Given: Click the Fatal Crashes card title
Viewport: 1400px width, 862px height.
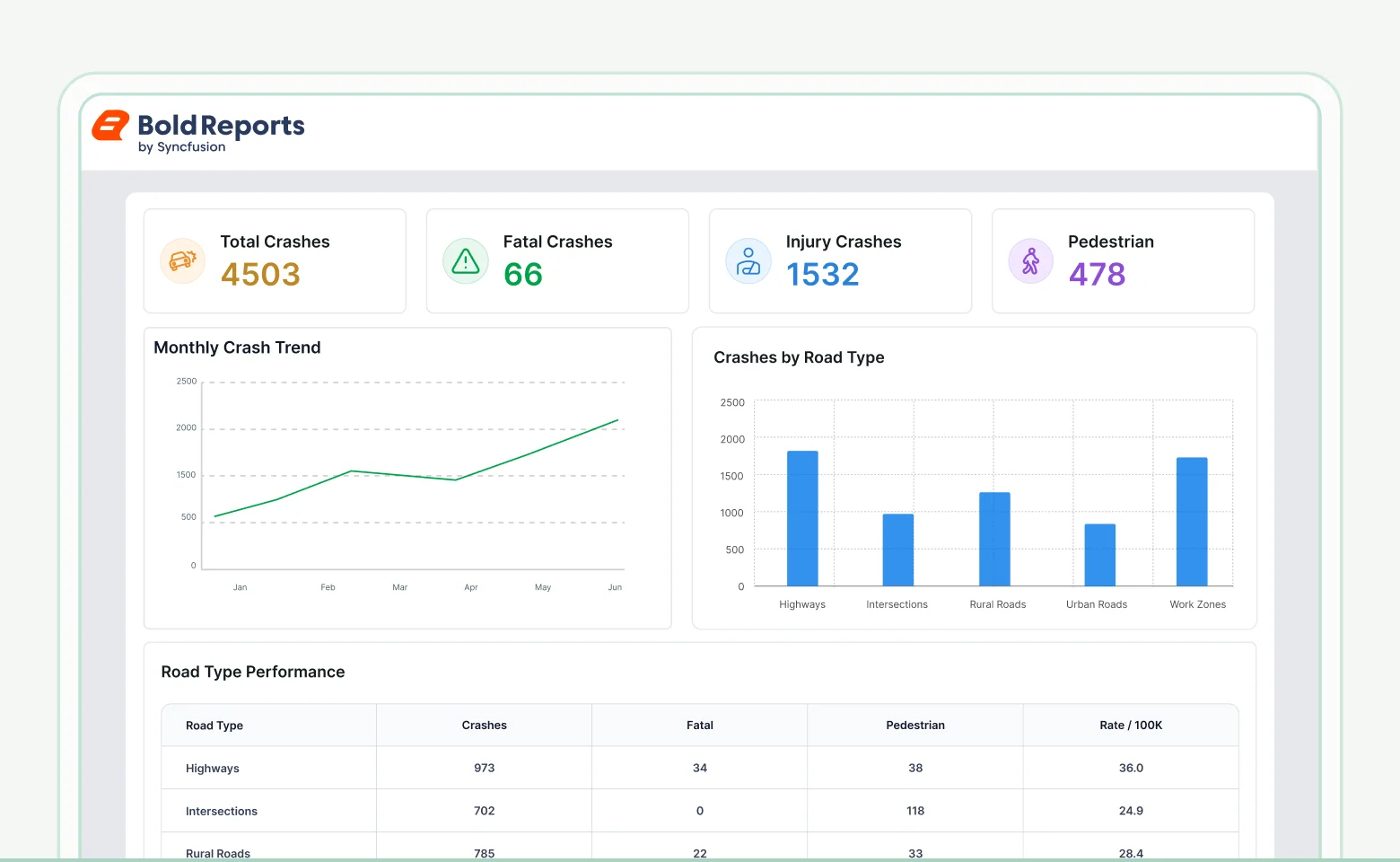Looking at the screenshot, I should pos(558,242).
